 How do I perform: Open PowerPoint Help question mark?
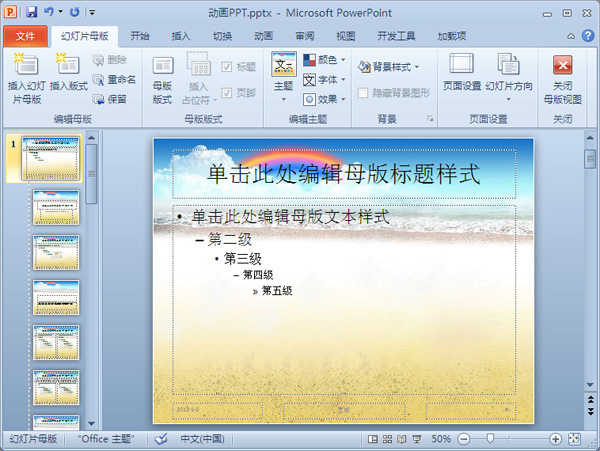tap(588, 36)
